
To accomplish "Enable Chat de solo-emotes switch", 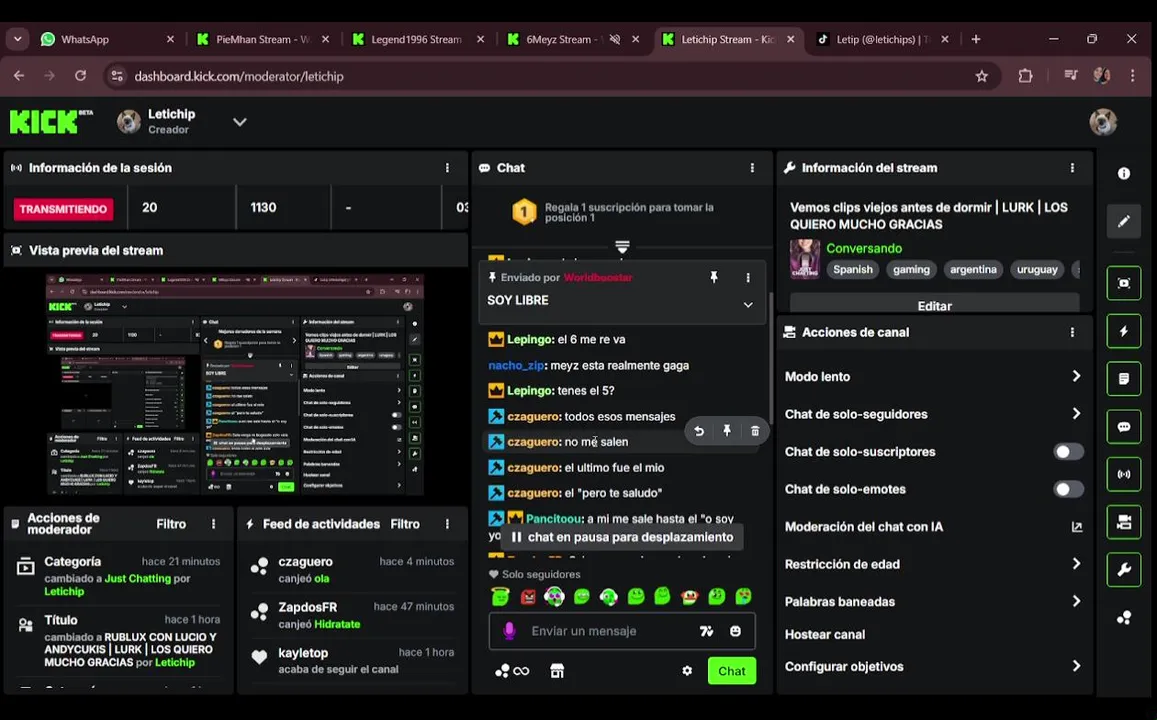I will point(1068,489).
